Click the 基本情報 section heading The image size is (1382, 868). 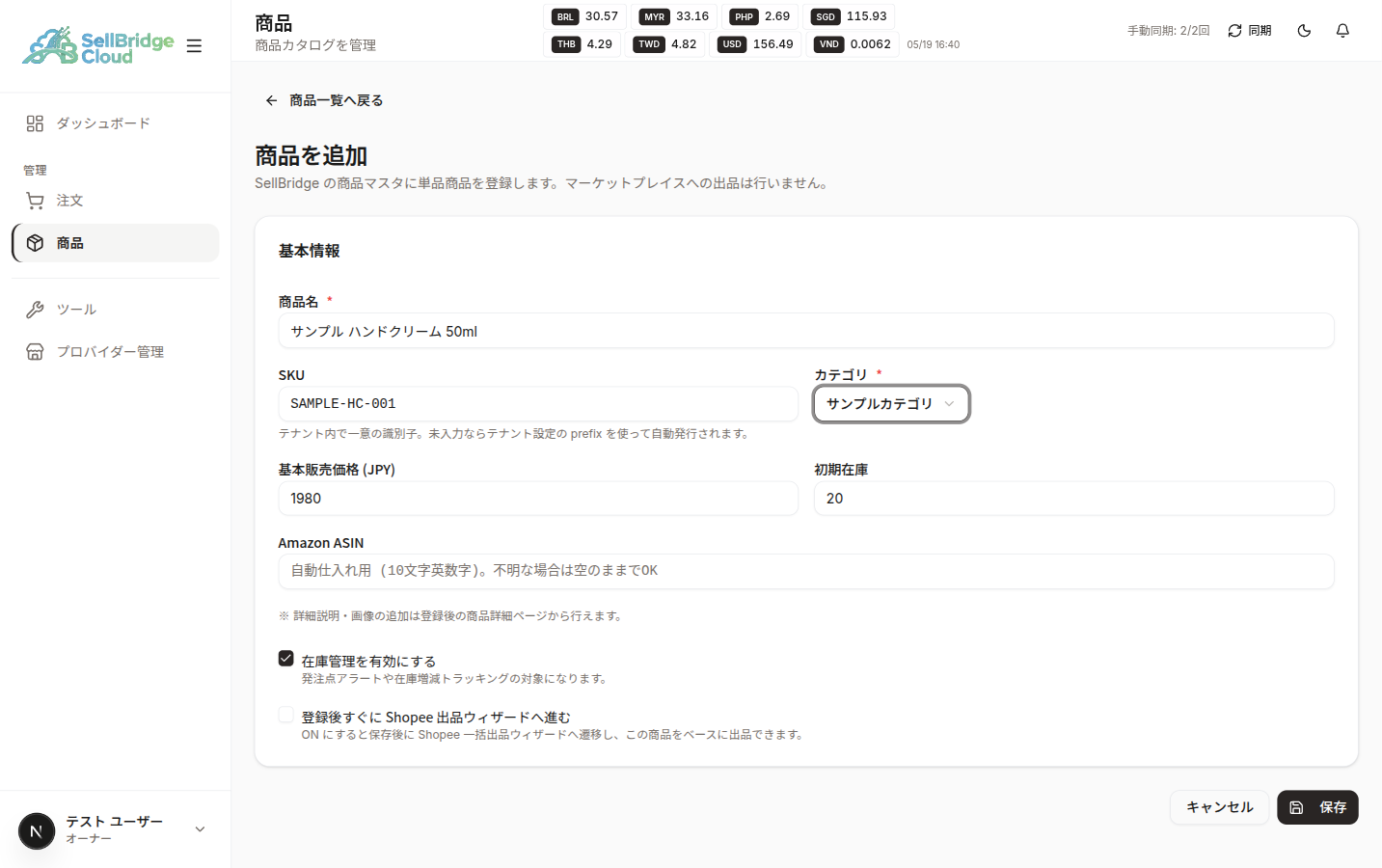pyautogui.click(x=309, y=251)
